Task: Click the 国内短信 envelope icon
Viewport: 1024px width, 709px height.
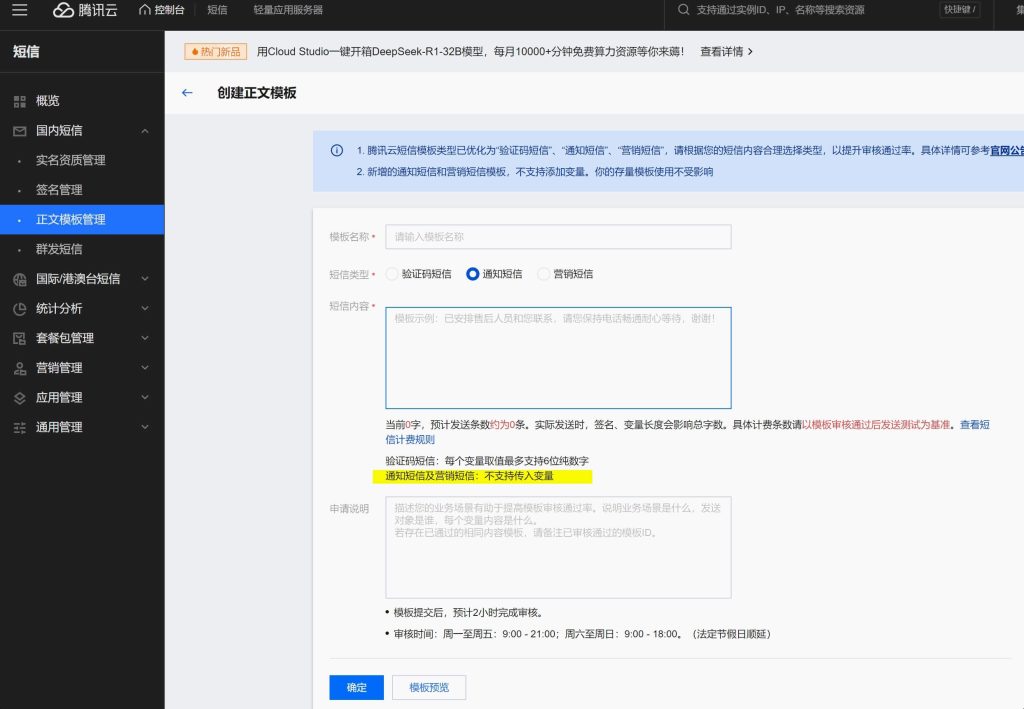Action: point(20,131)
